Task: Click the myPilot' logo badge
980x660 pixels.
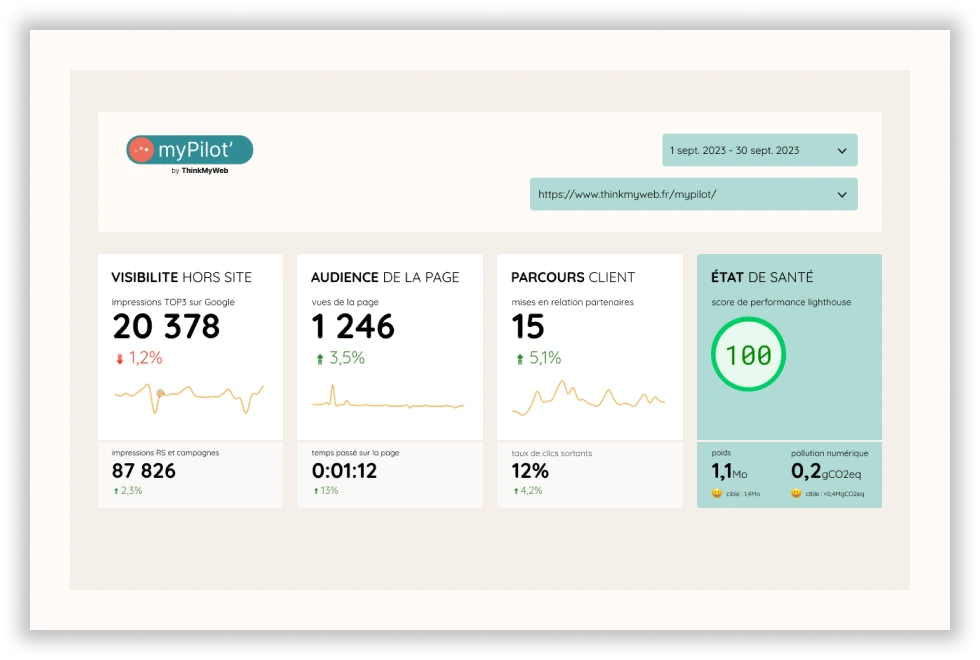Action: 189,150
